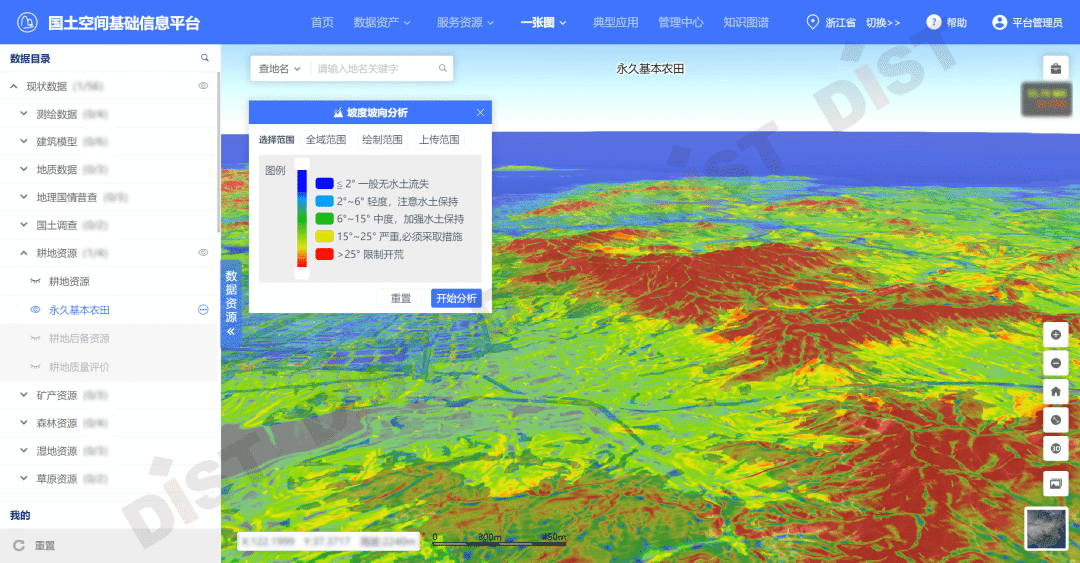Open the 查地名 search type dropdown
Viewport: 1080px width, 563px height.
tap(280, 68)
